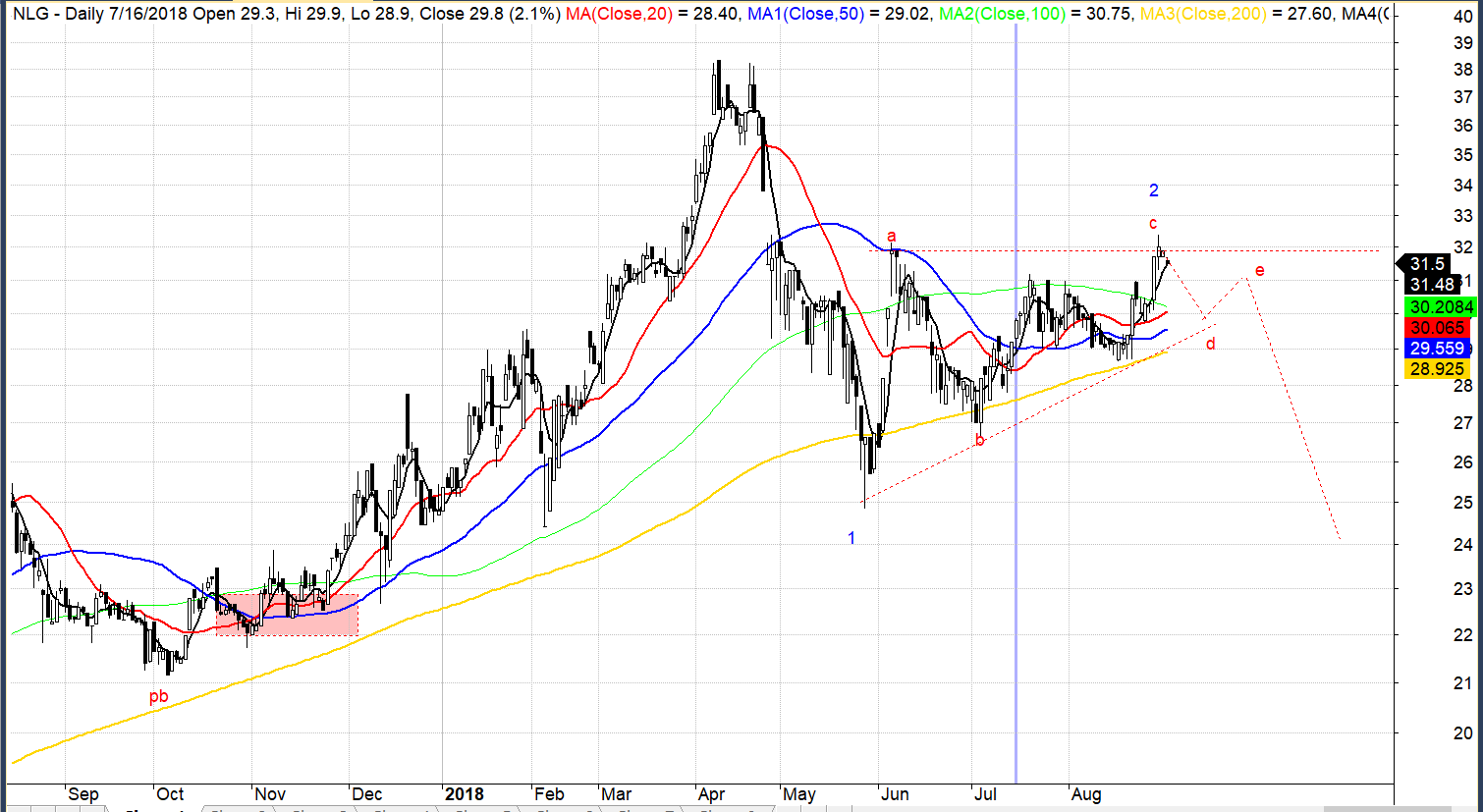This screenshot has width=1483, height=812.
Task: Click the red wave 'd' label
Action: click(1210, 344)
